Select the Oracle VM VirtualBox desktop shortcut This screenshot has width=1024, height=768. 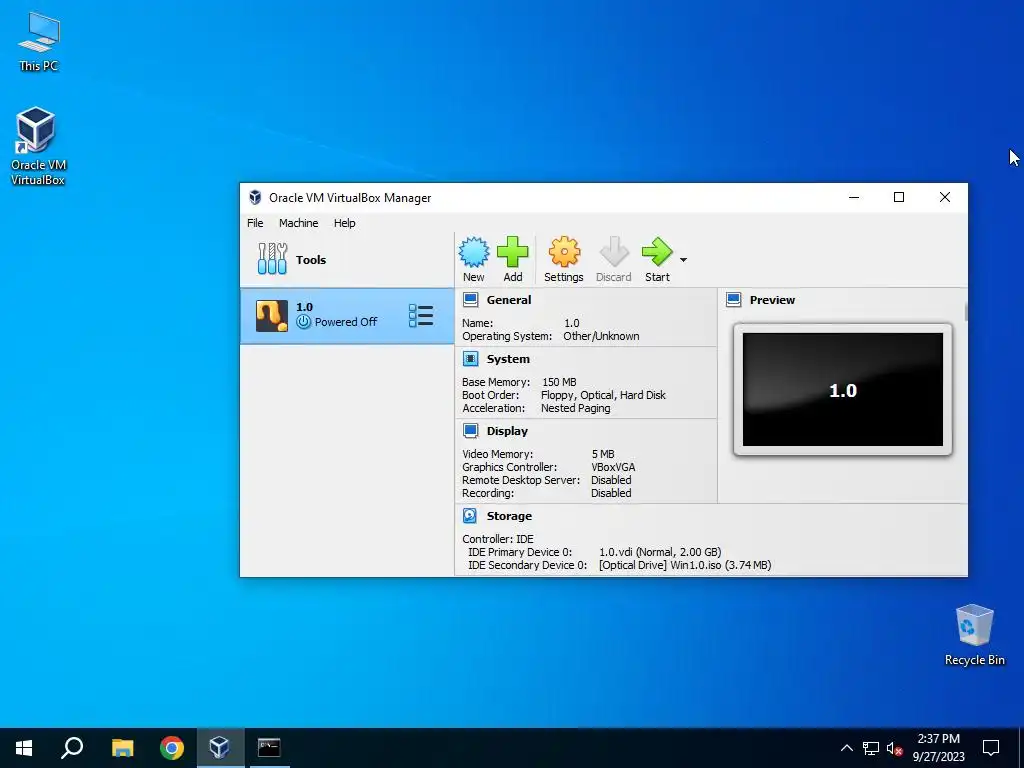37,146
